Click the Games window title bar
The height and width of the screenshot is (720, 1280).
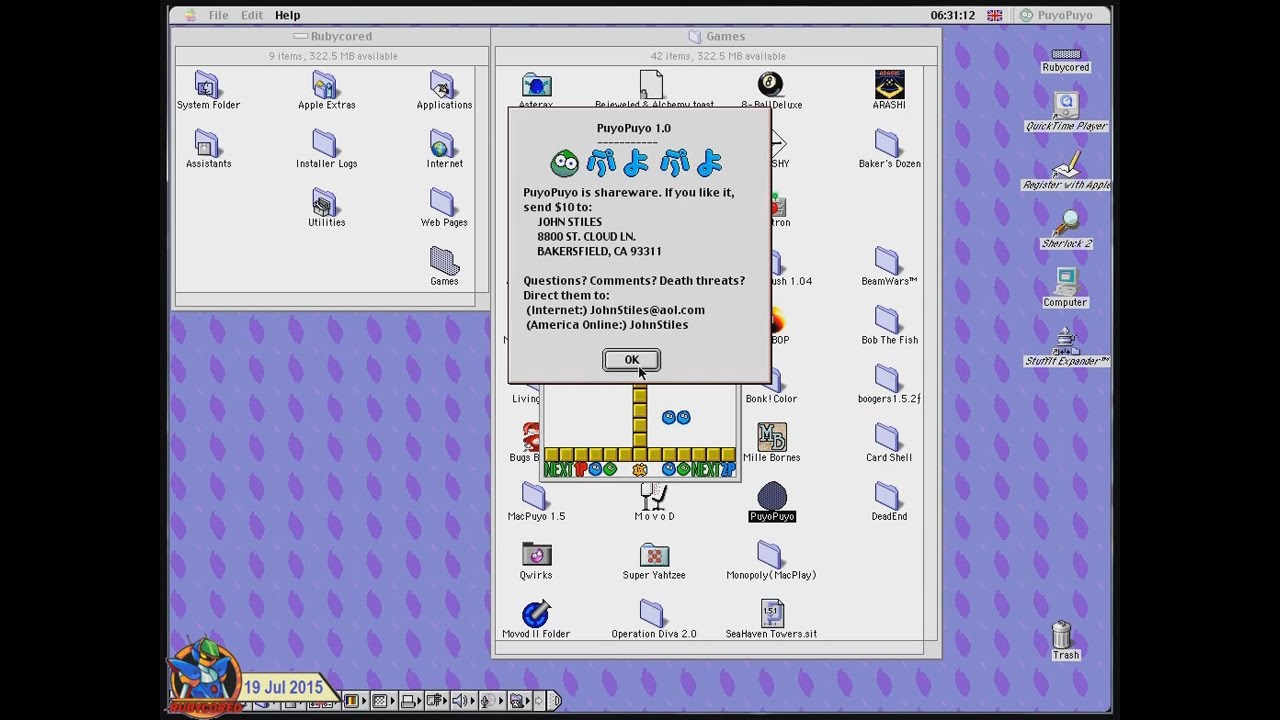coord(716,36)
